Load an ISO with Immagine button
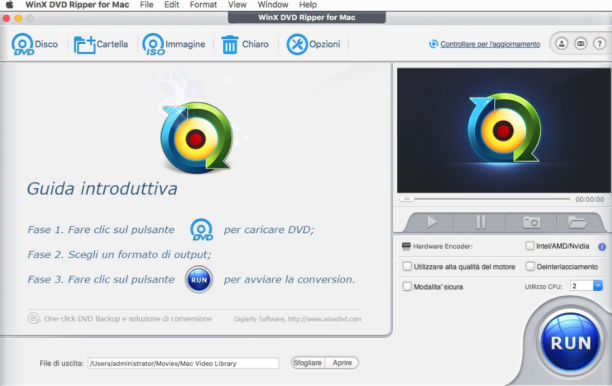The image size is (612, 386). (174, 44)
